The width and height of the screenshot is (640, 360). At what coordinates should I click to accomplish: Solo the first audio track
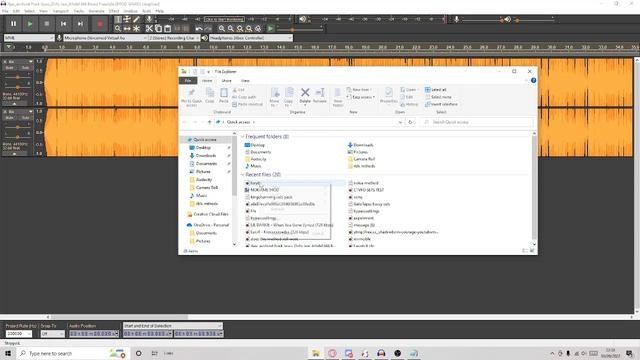25,68
